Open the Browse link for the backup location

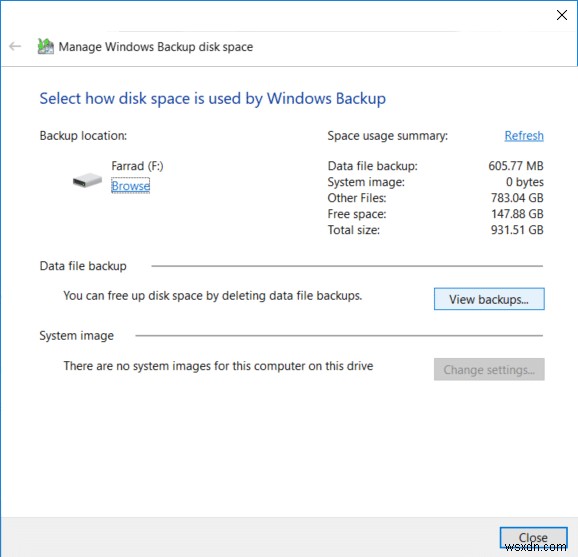coord(130,186)
